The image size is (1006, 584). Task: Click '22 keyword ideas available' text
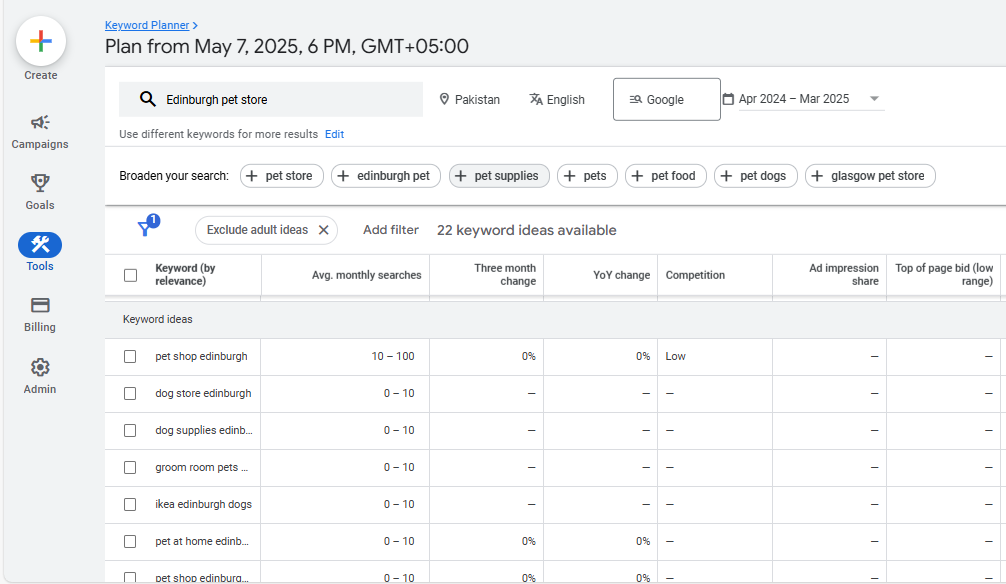click(x=527, y=230)
